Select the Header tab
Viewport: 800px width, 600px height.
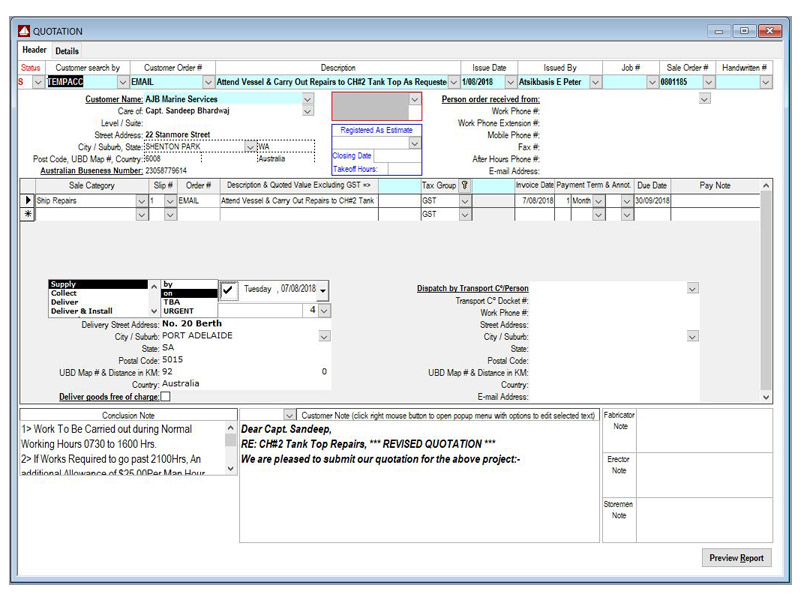(34, 50)
